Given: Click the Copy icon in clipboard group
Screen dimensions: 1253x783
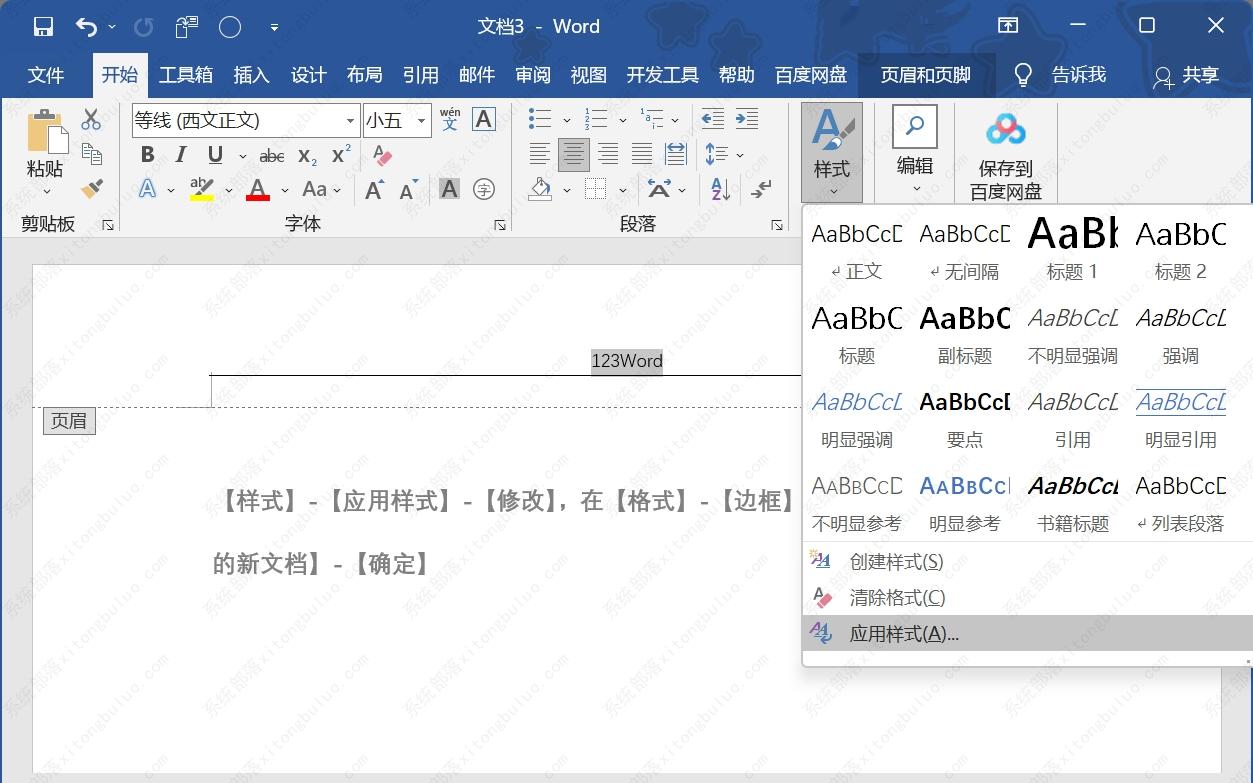Looking at the screenshot, I should [x=91, y=154].
